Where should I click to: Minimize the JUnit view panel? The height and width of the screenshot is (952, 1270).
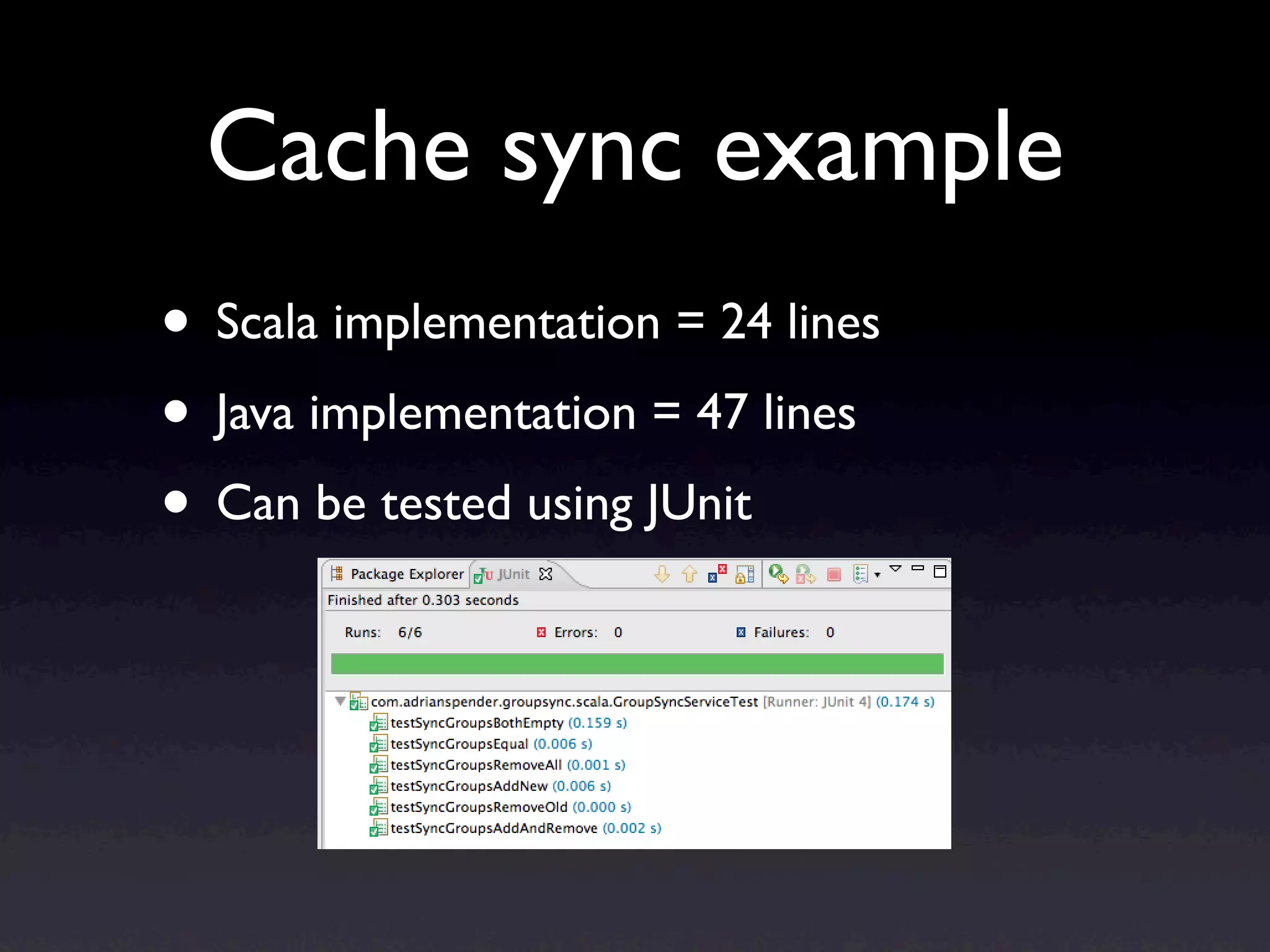(918, 568)
